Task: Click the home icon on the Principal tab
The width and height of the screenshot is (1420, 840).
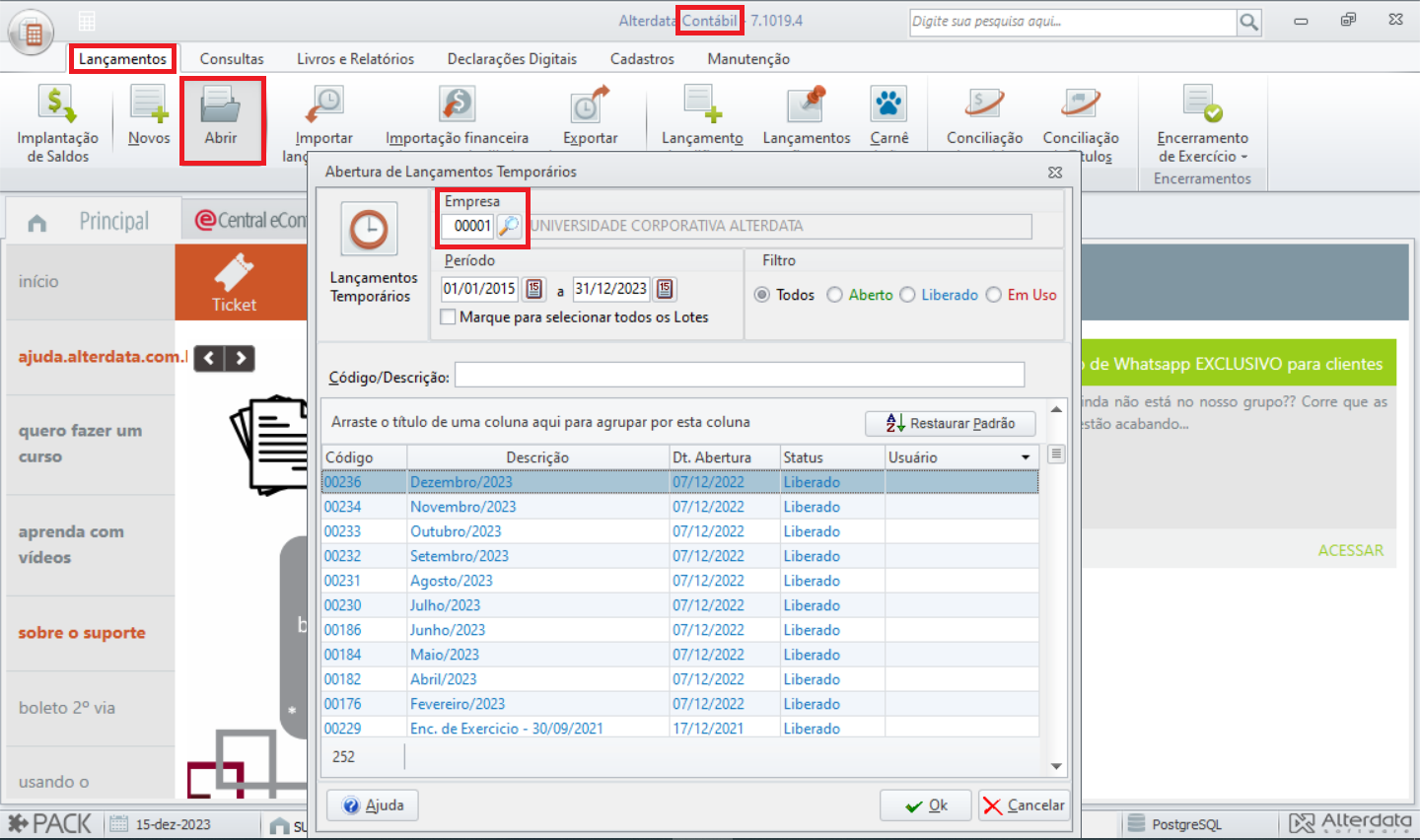Action: [37, 223]
